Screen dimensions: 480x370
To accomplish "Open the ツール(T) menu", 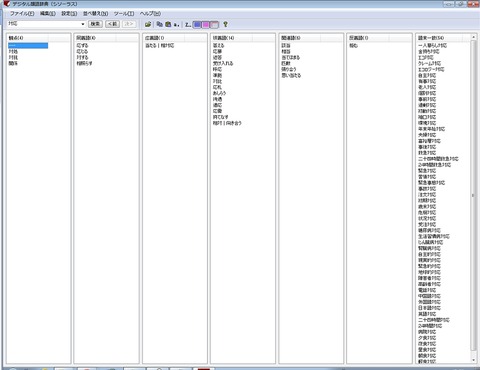I will point(124,14).
